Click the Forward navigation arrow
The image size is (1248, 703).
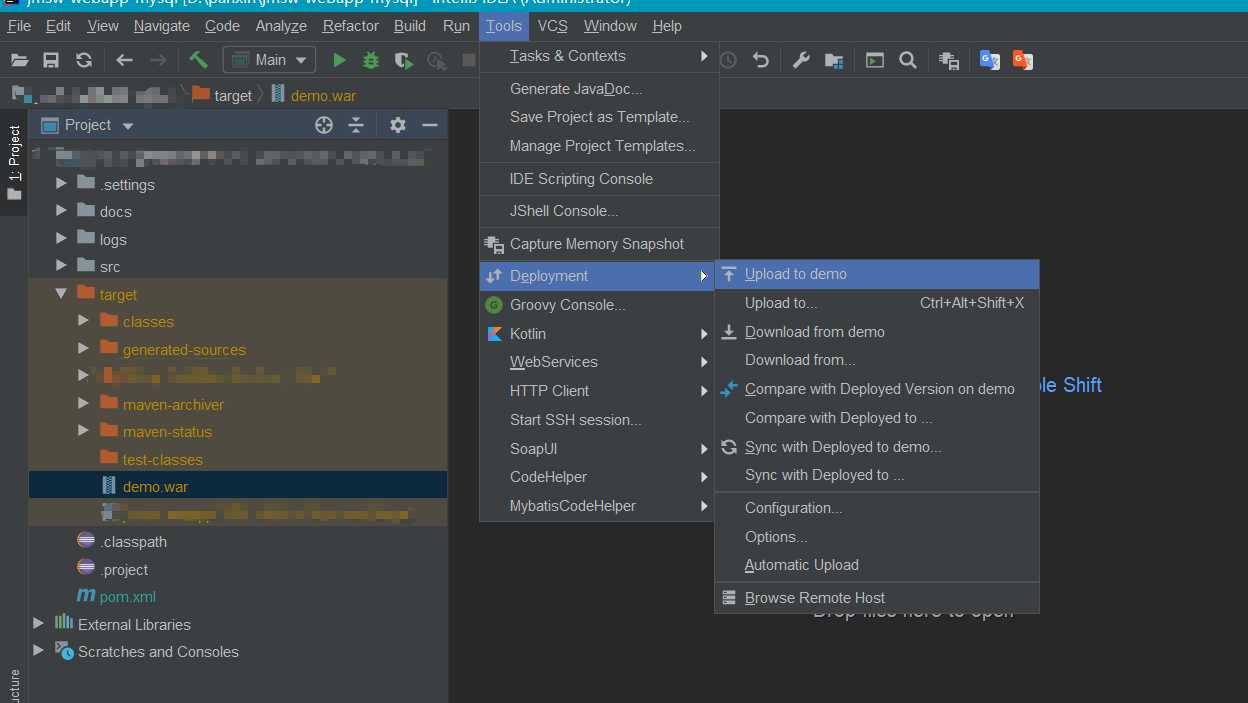point(158,60)
